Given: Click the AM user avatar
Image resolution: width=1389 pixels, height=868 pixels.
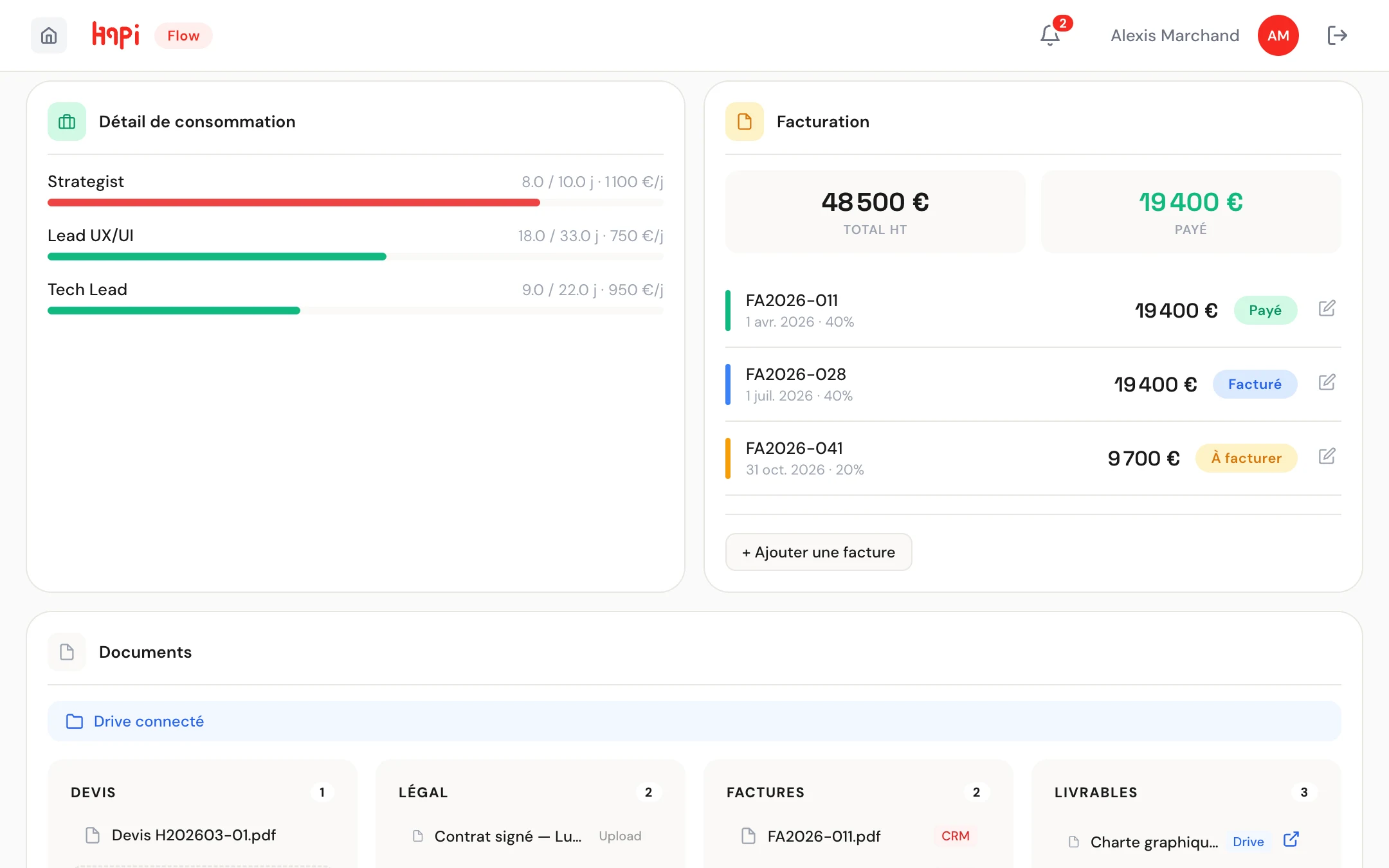Looking at the screenshot, I should coord(1278,35).
